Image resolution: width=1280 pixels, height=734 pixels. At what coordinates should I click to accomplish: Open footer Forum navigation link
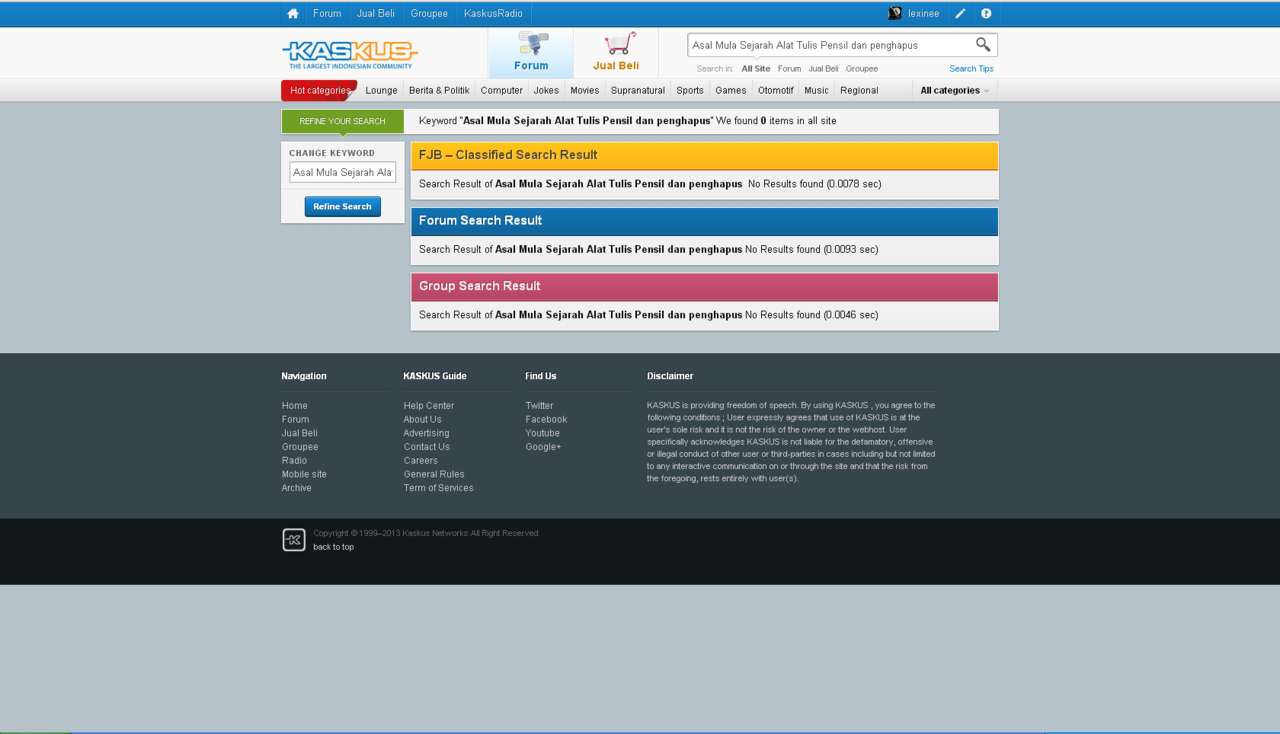coord(295,420)
